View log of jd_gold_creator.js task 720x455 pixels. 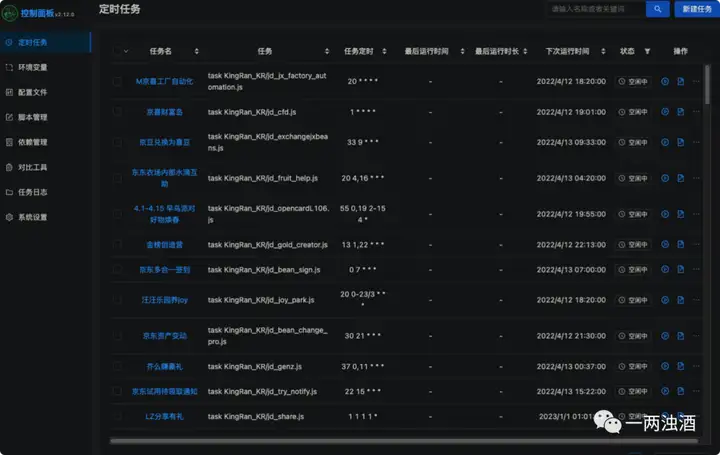tap(681, 244)
